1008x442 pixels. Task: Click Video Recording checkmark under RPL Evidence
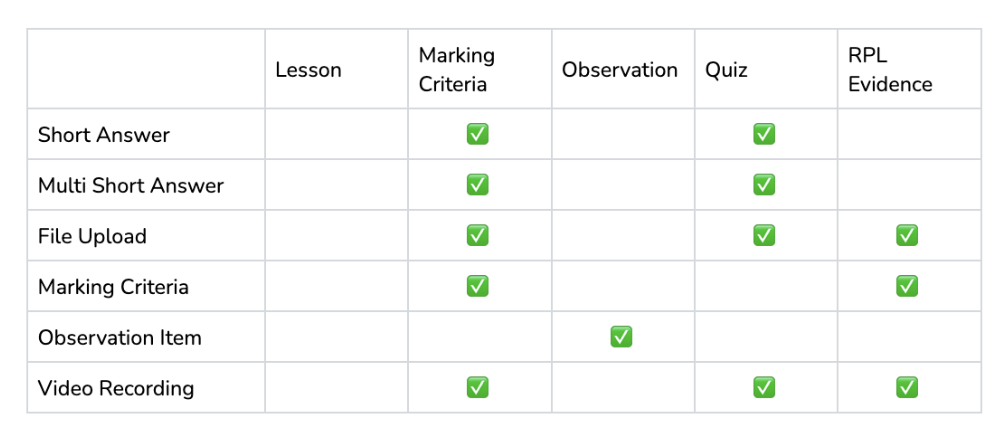tap(907, 387)
